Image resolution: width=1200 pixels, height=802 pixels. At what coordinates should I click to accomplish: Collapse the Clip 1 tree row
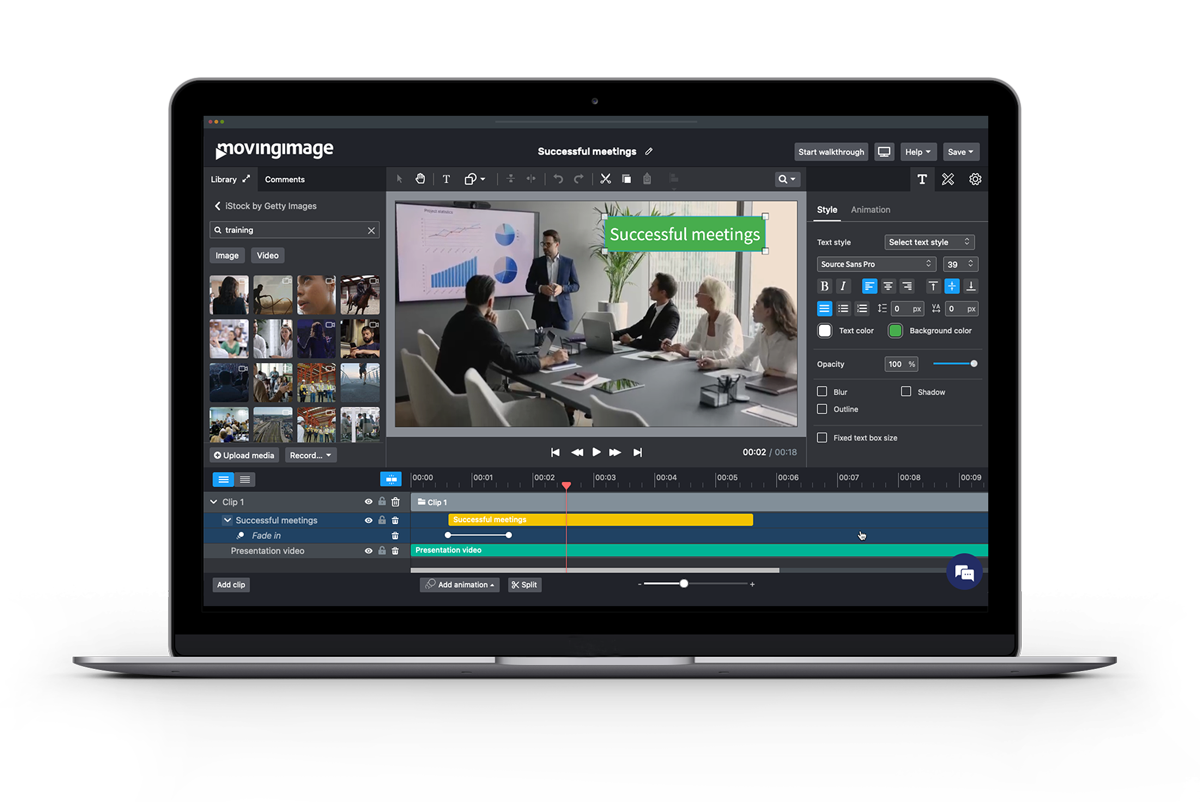pos(213,502)
